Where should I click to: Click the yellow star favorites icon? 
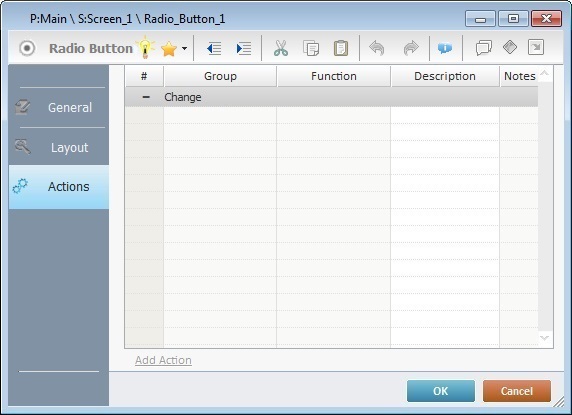click(x=169, y=49)
